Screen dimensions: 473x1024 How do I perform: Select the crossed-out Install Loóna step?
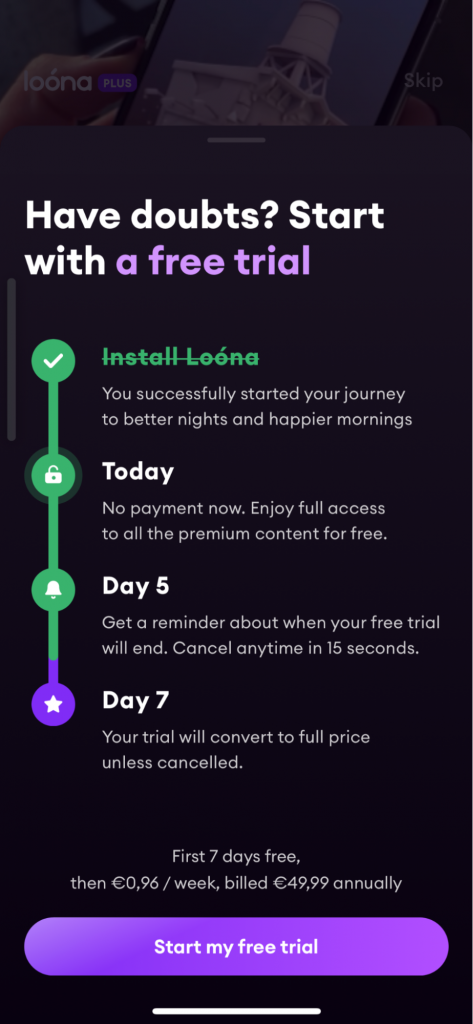click(x=180, y=357)
